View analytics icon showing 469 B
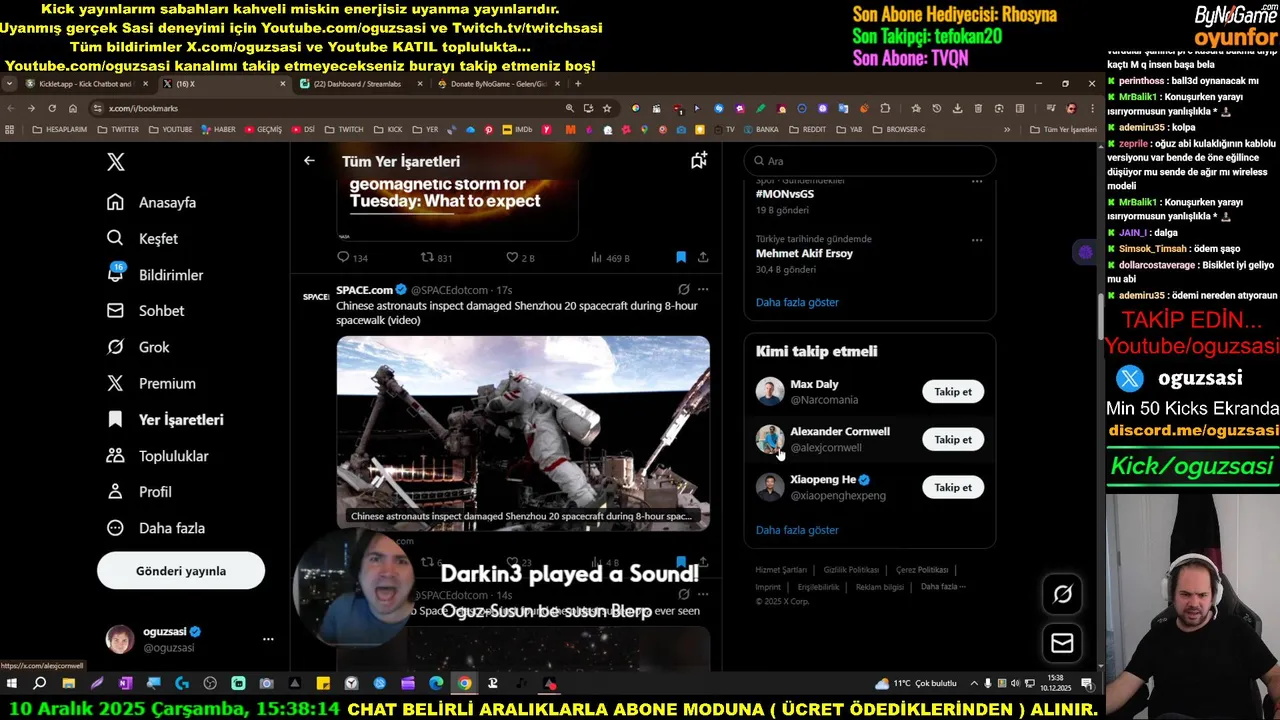 tap(596, 257)
